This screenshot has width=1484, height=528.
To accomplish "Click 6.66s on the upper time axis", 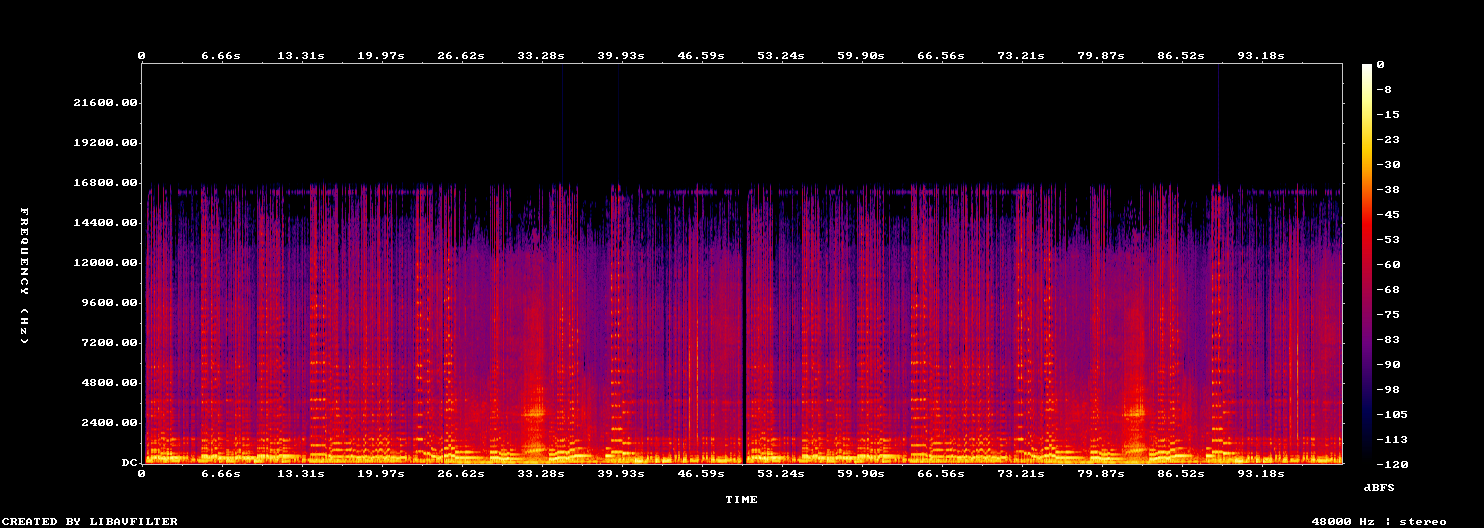I will click(x=221, y=55).
